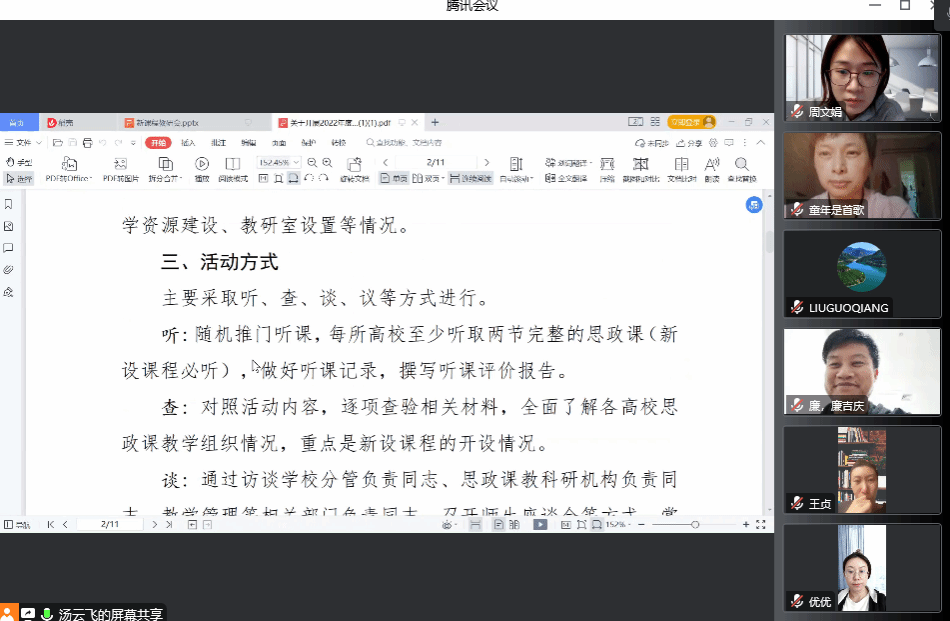Start slideshow with the 播放 icon
Image resolution: width=950 pixels, height=621 pixels.
[x=202, y=164]
